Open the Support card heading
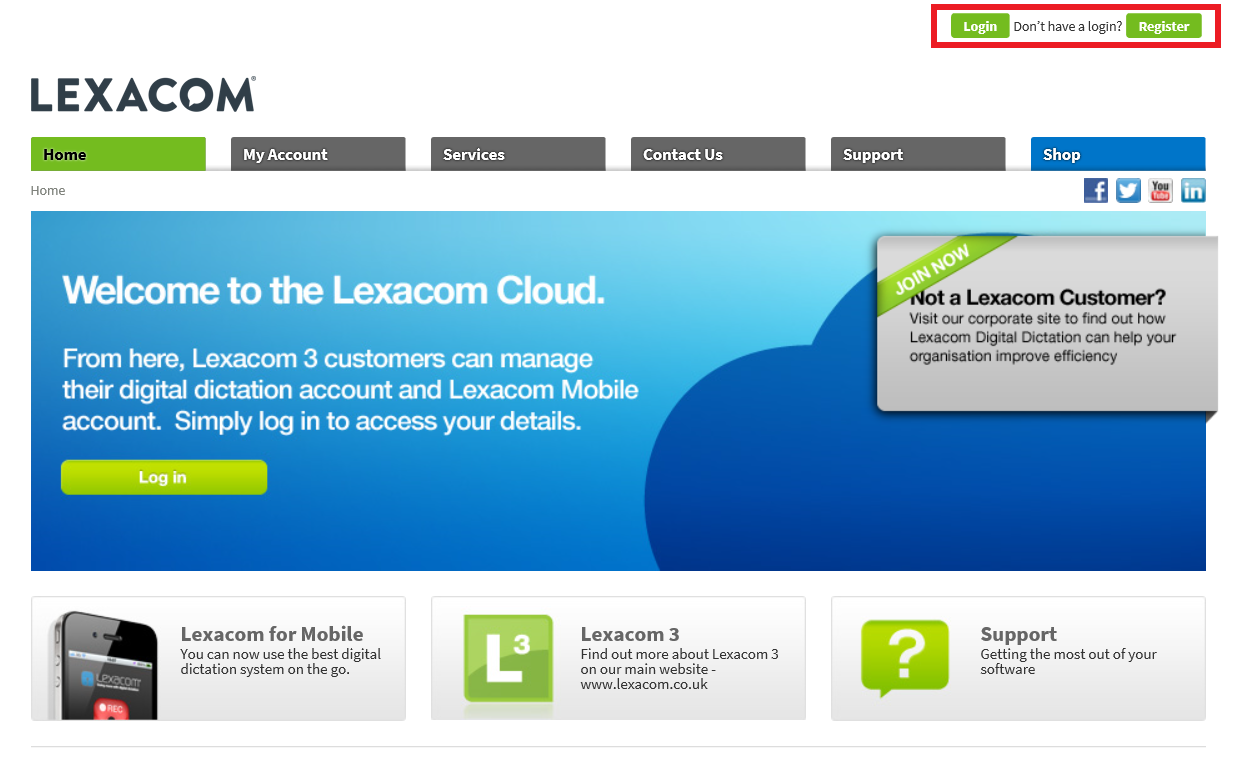This screenshot has width=1236, height=772. pos(1019,634)
